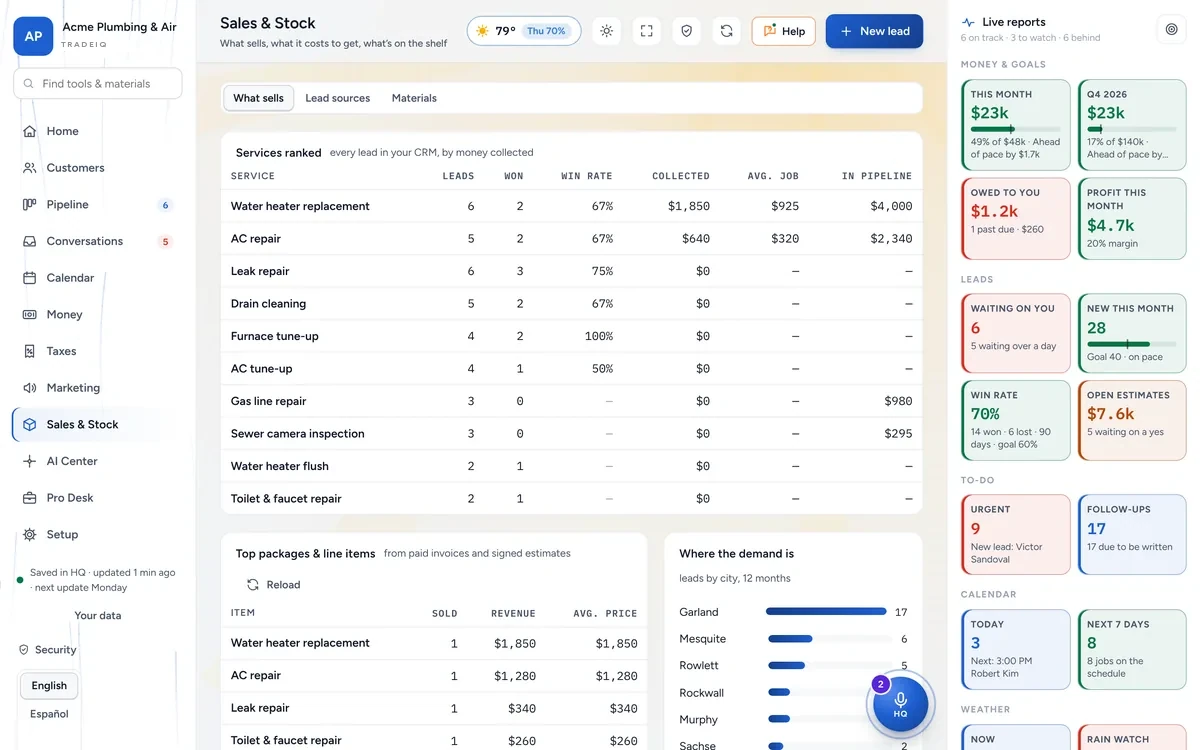Image resolution: width=1200 pixels, height=750 pixels.
Task: Click the Help button
Action: click(x=784, y=31)
